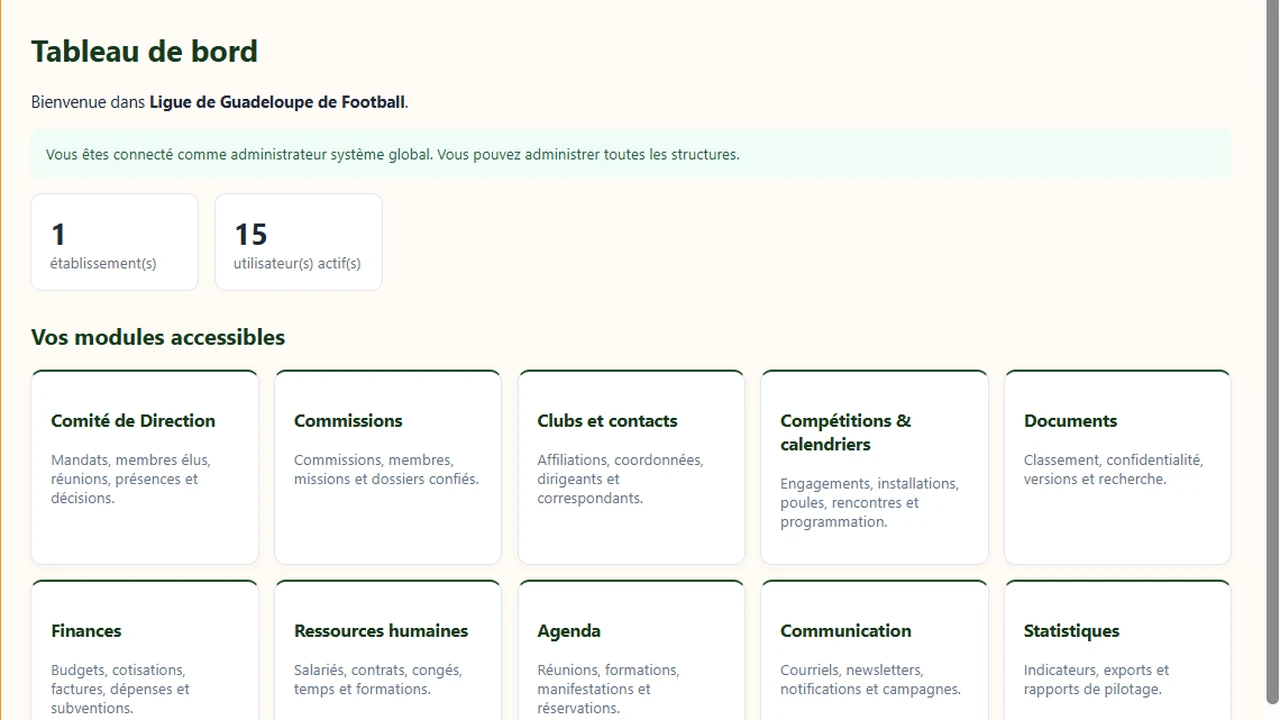The width and height of the screenshot is (1280, 720).
Task: Open the Communication module card
Action: tap(875, 650)
